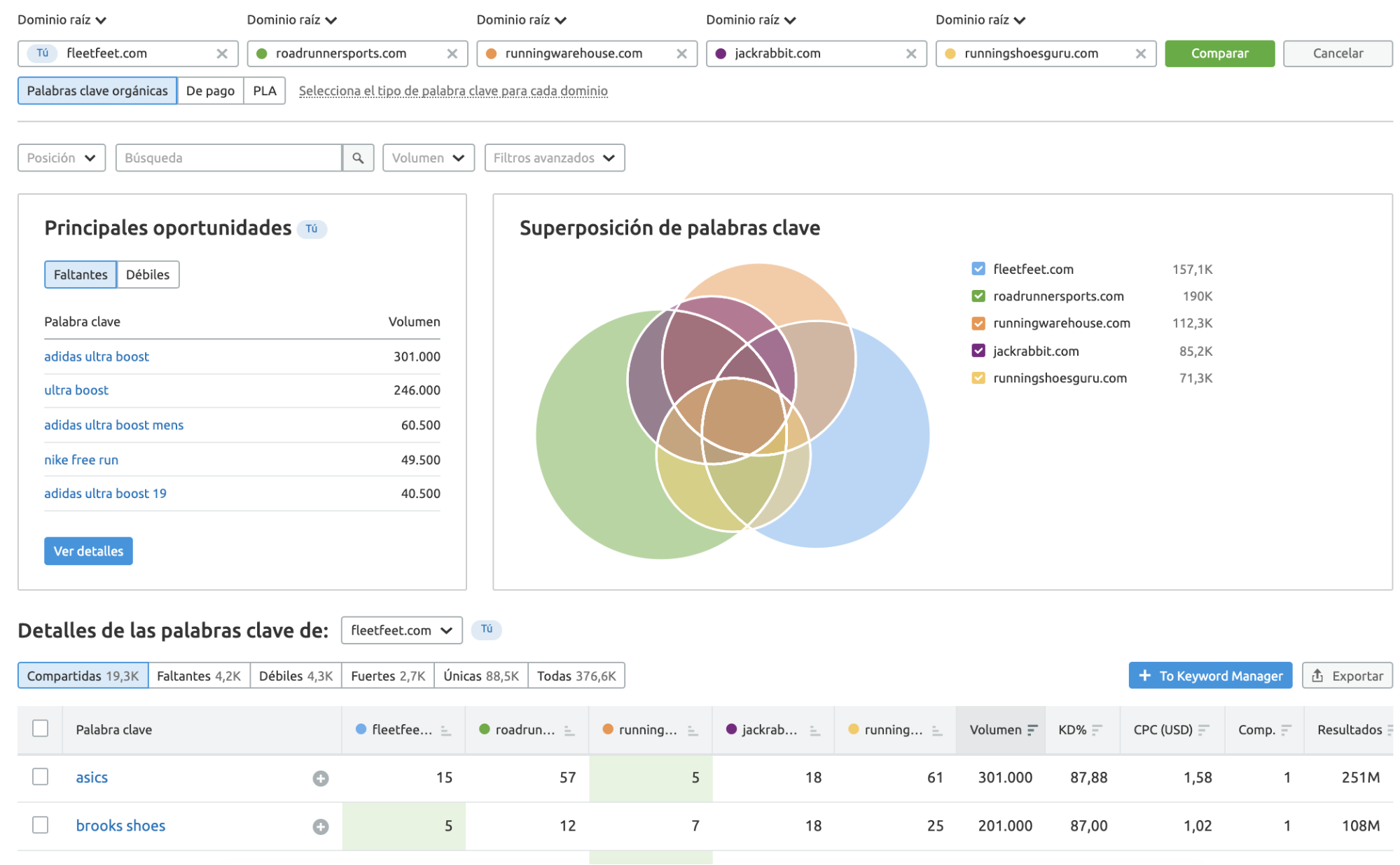1400x865 pixels.
Task: Uncheck jackrabbit.com in Venn legend
Action: coord(978,351)
